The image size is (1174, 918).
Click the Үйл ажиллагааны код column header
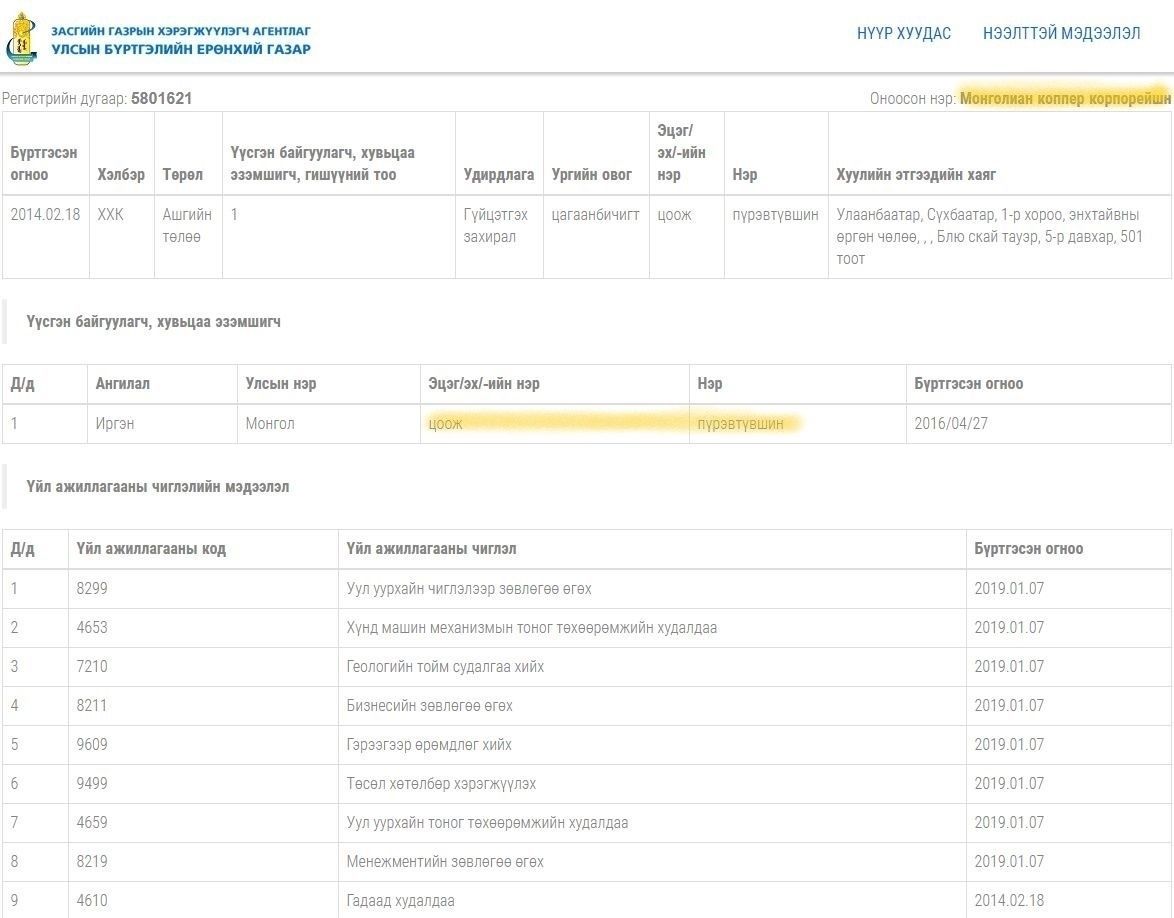[x=151, y=549]
